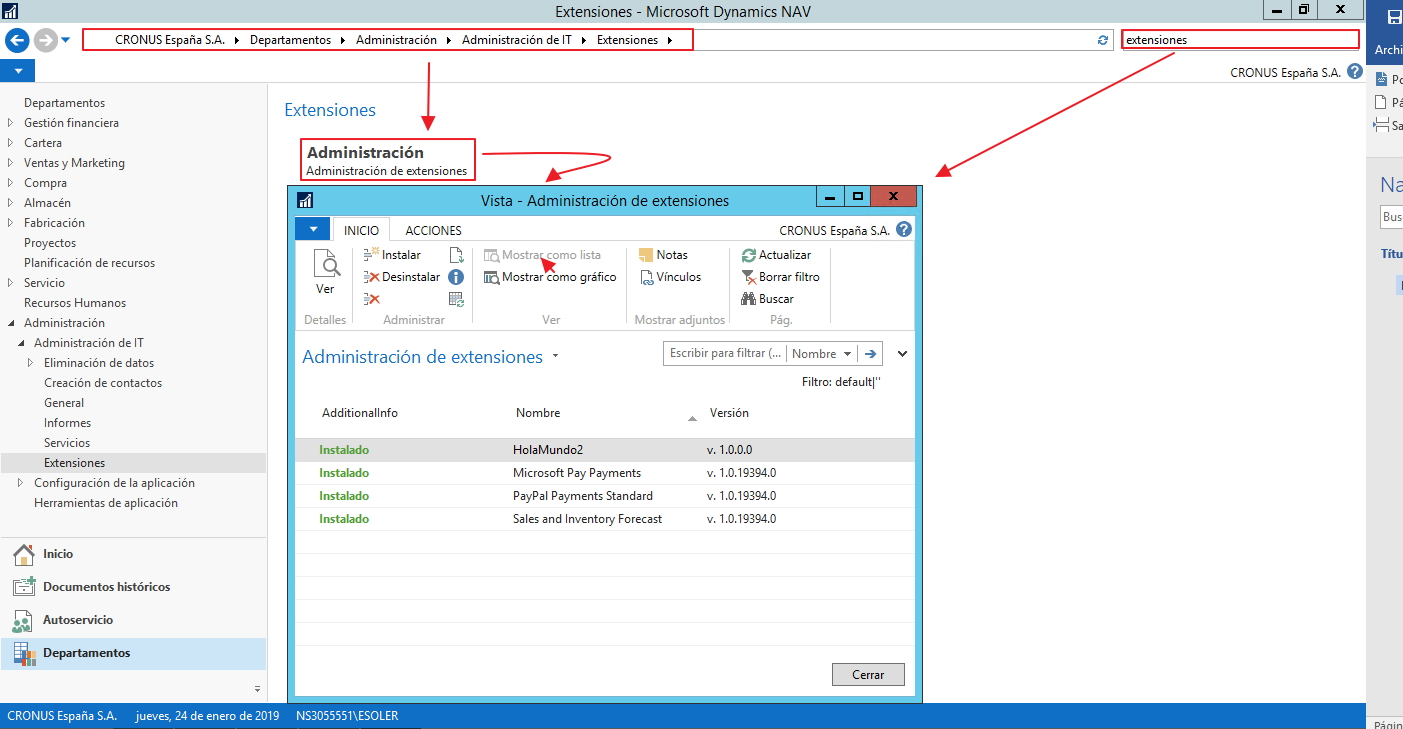
Task: Collapse the Administración de IT node
Action: (x=21, y=343)
